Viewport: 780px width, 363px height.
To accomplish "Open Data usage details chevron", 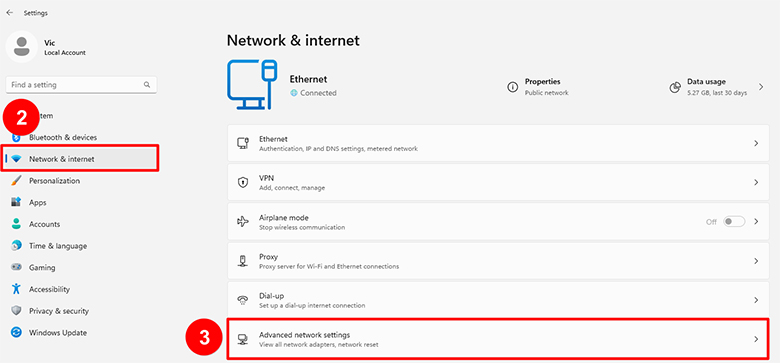I will (x=761, y=87).
